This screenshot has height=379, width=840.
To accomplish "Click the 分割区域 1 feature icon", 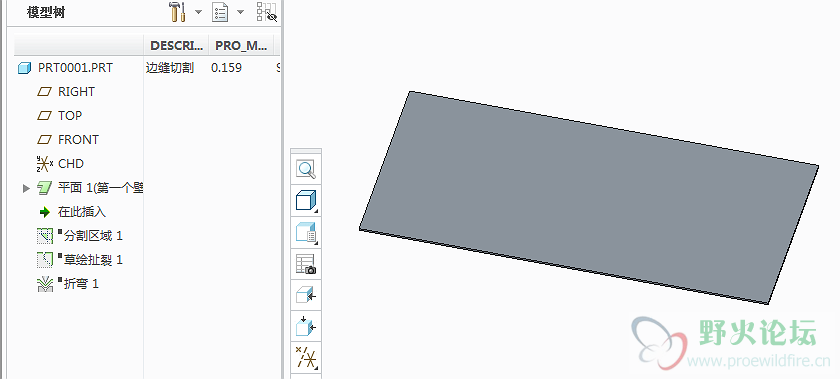I will (x=44, y=236).
